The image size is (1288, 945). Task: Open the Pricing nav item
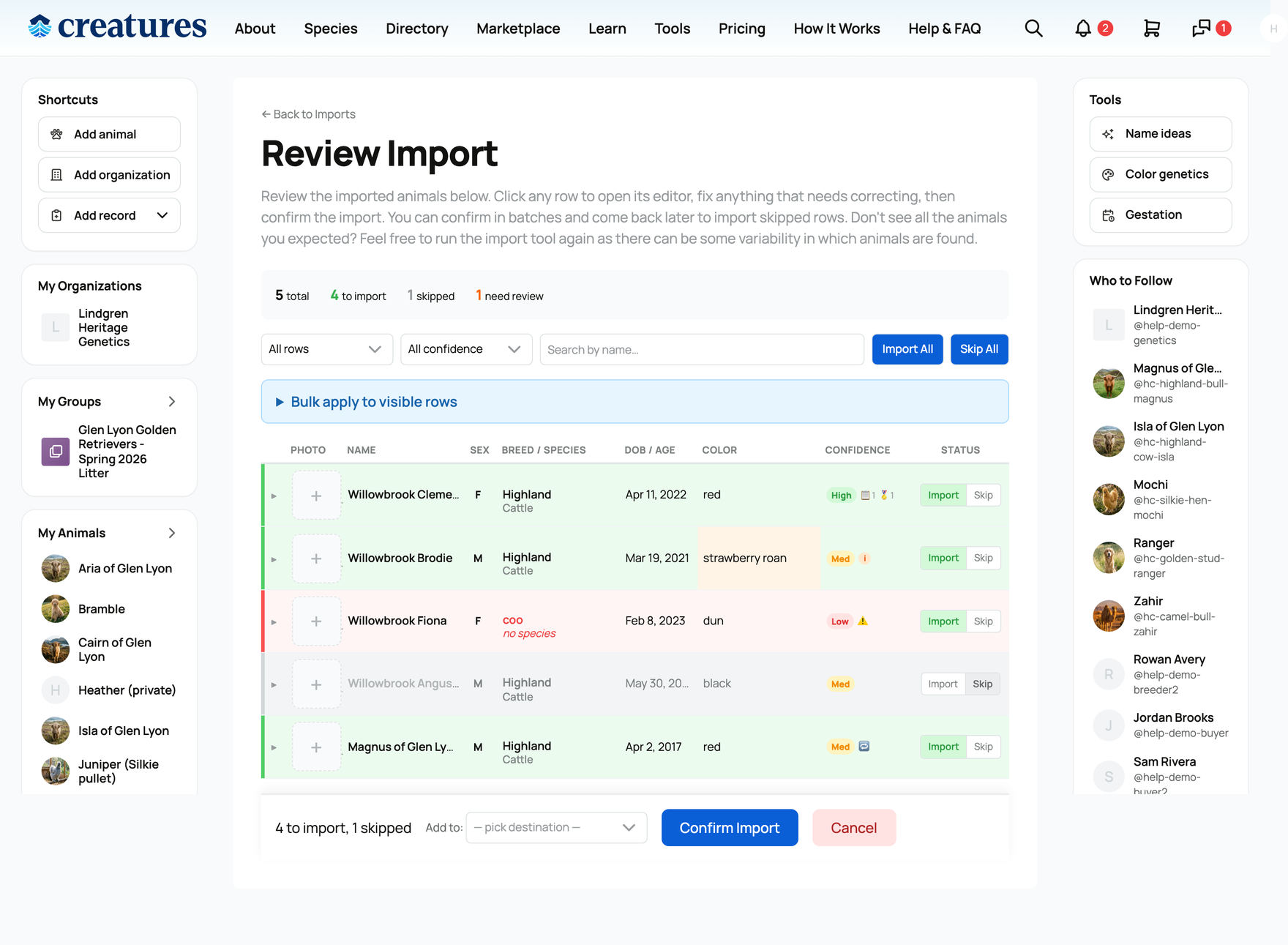click(741, 29)
